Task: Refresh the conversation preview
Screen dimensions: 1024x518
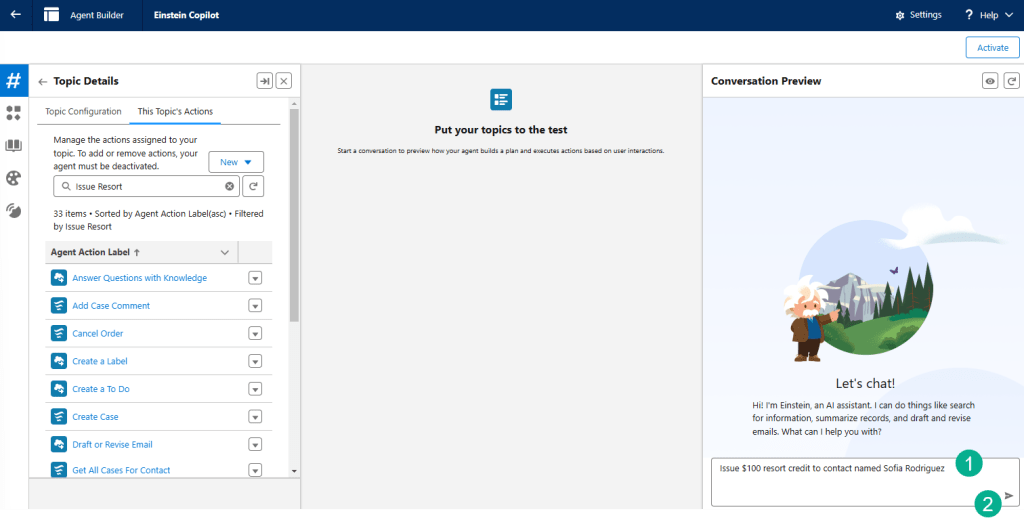Action: point(1011,81)
